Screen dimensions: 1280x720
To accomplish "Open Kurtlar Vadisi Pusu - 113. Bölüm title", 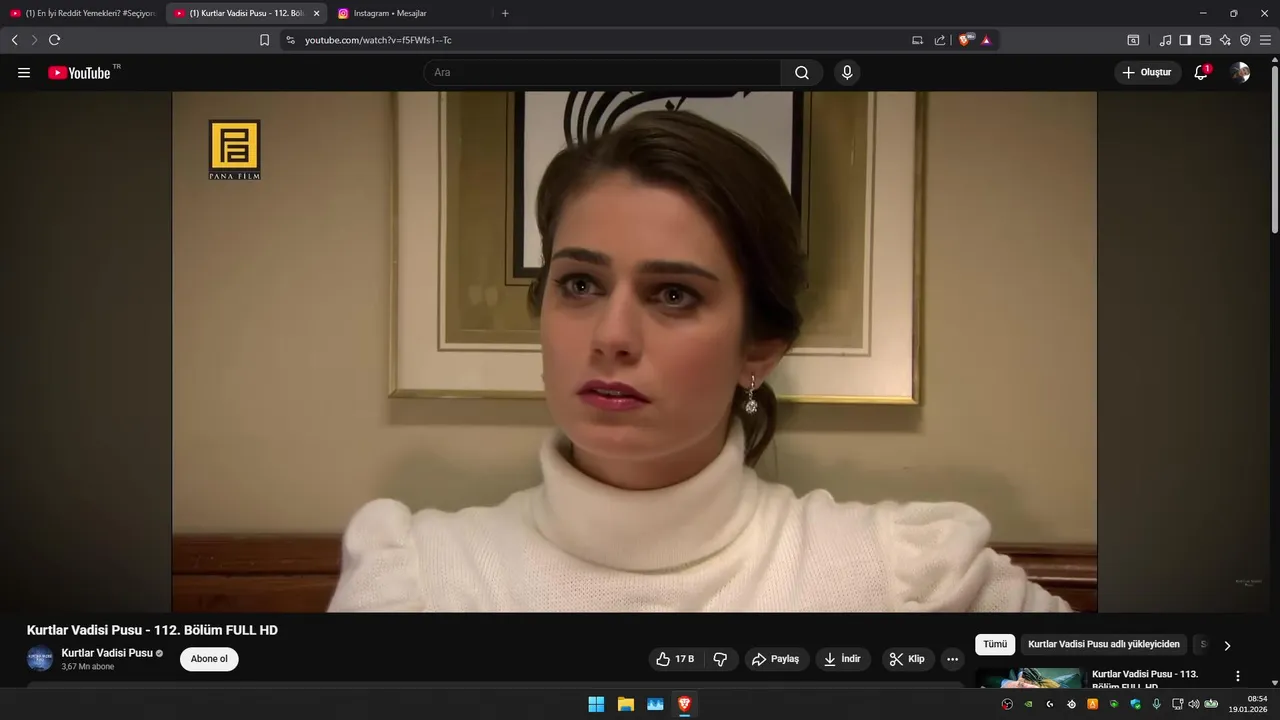I will 1145,679.
